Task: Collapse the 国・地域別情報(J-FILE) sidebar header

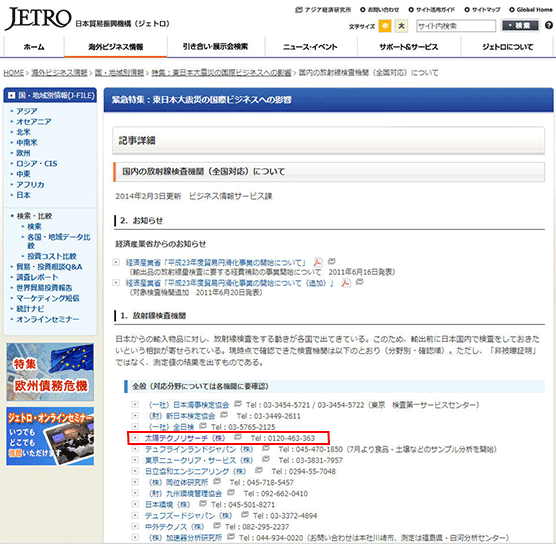Action: [12, 95]
